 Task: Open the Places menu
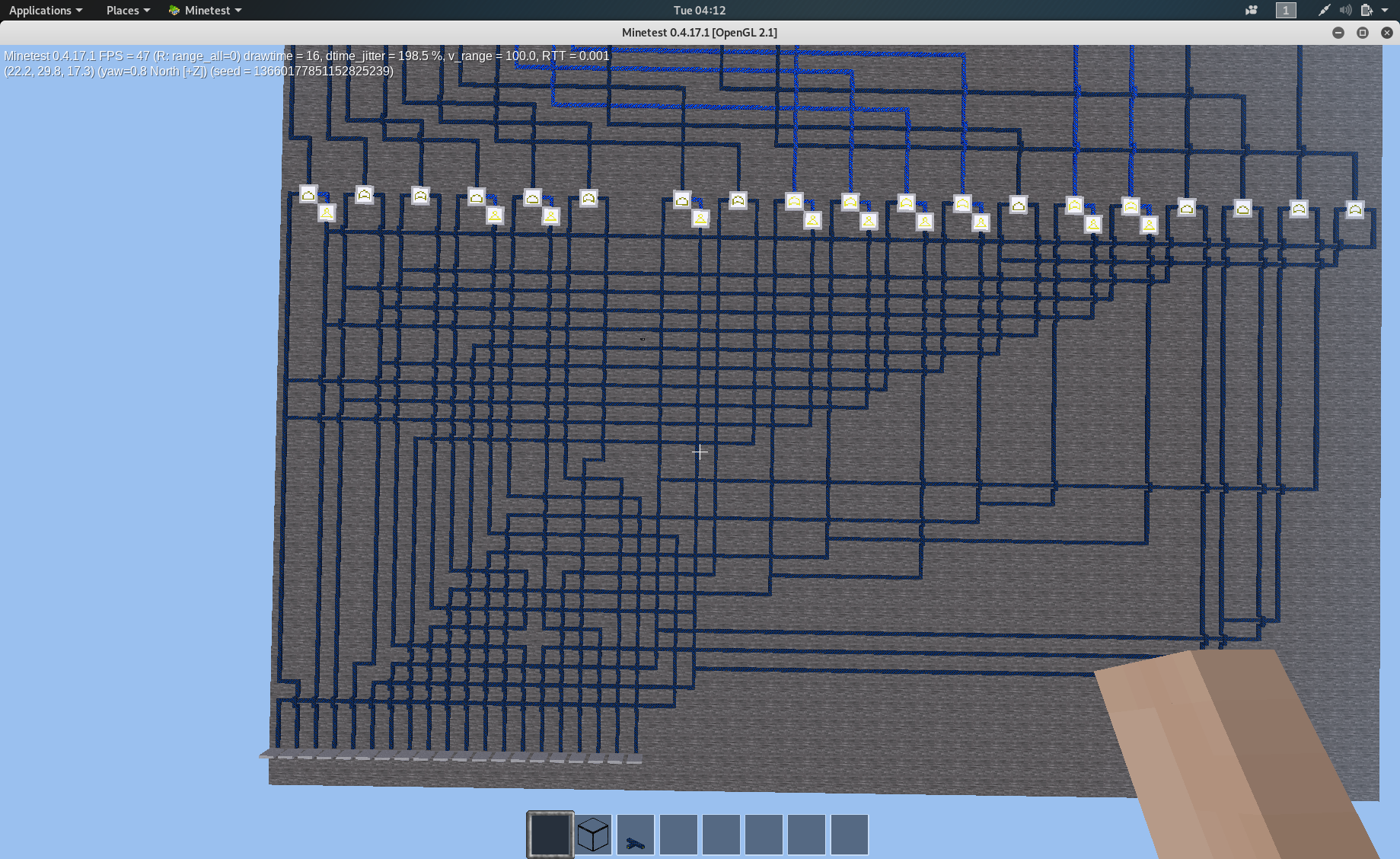[x=128, y=10]
